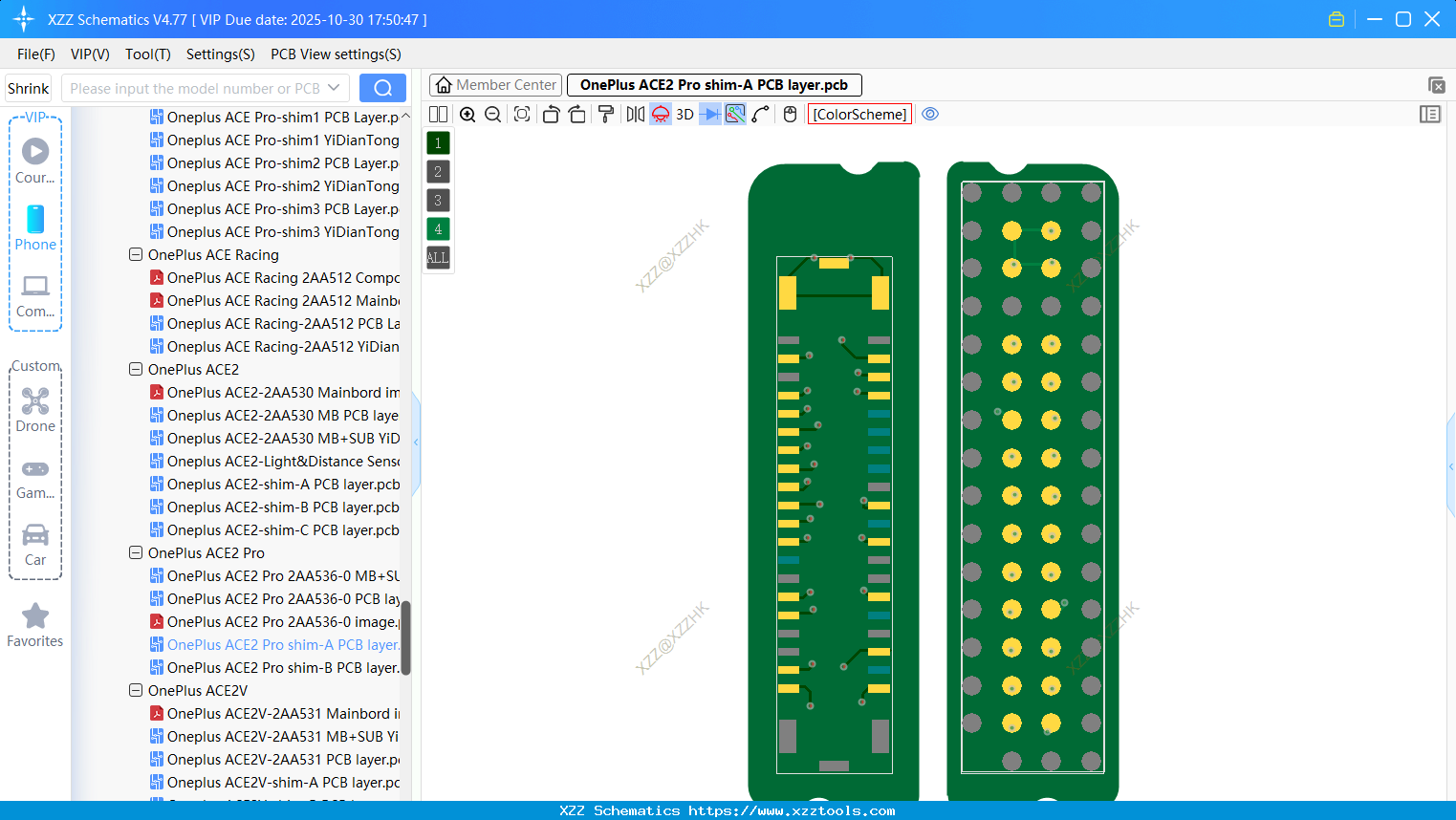
Task: Activate the paint roller coloring tool
Action: tap(605, 114)
